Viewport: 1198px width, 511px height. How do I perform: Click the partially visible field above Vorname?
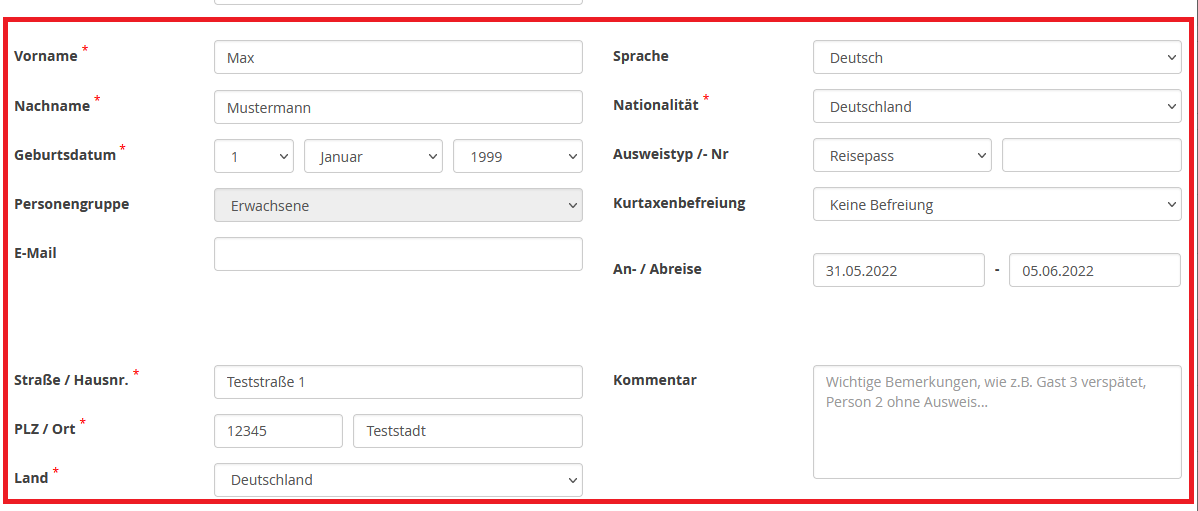[x=398, y=2]
